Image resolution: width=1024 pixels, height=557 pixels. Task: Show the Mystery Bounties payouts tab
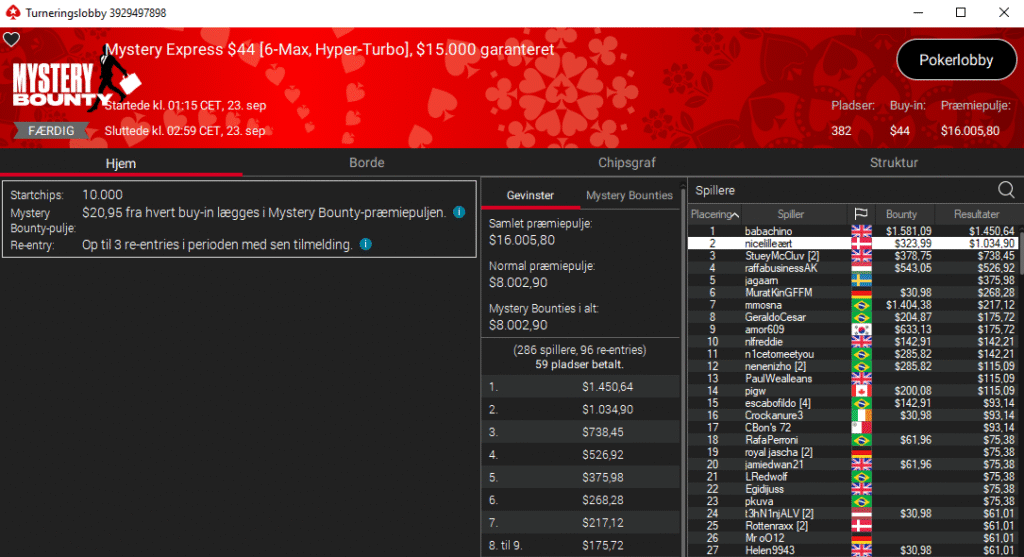pos(629,195)
